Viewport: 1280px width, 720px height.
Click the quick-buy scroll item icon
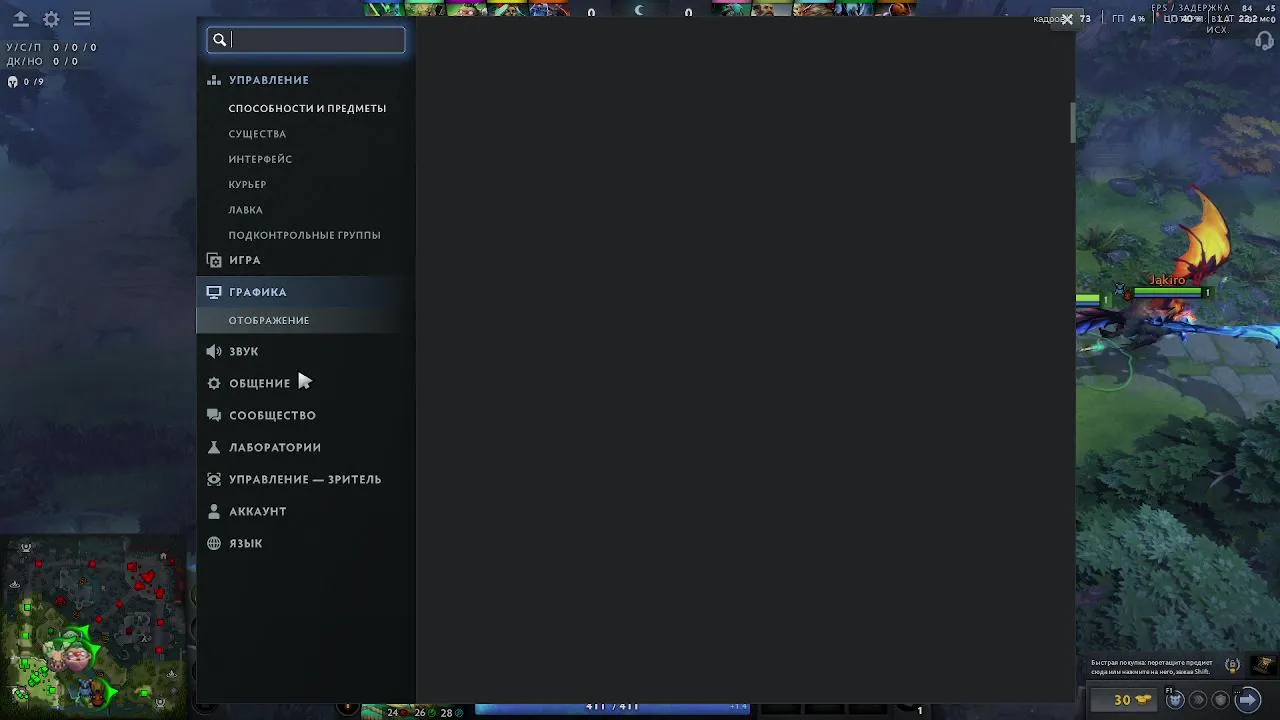point(1264,665)
